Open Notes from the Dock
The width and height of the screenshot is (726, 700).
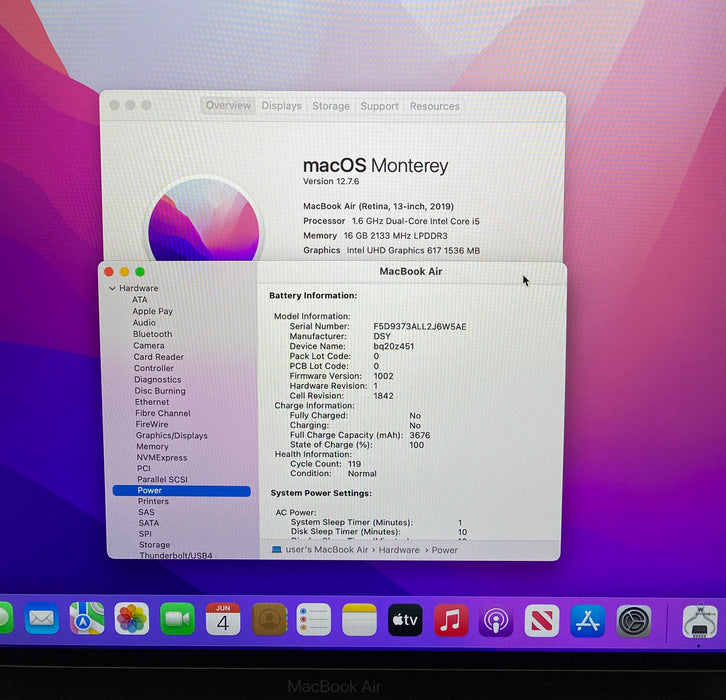(x=359, y=619)
